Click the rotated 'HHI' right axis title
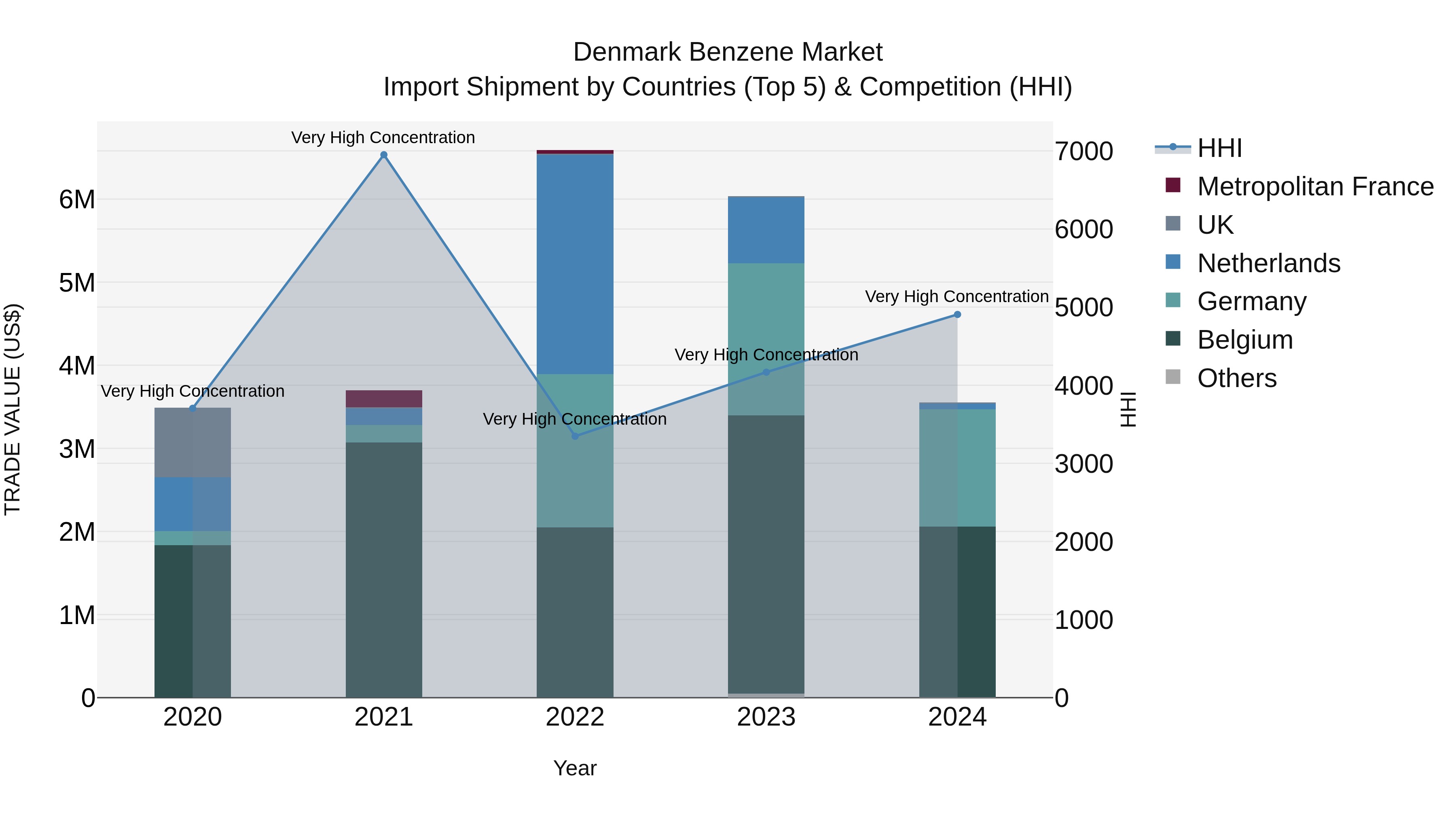 (1128, 409)
